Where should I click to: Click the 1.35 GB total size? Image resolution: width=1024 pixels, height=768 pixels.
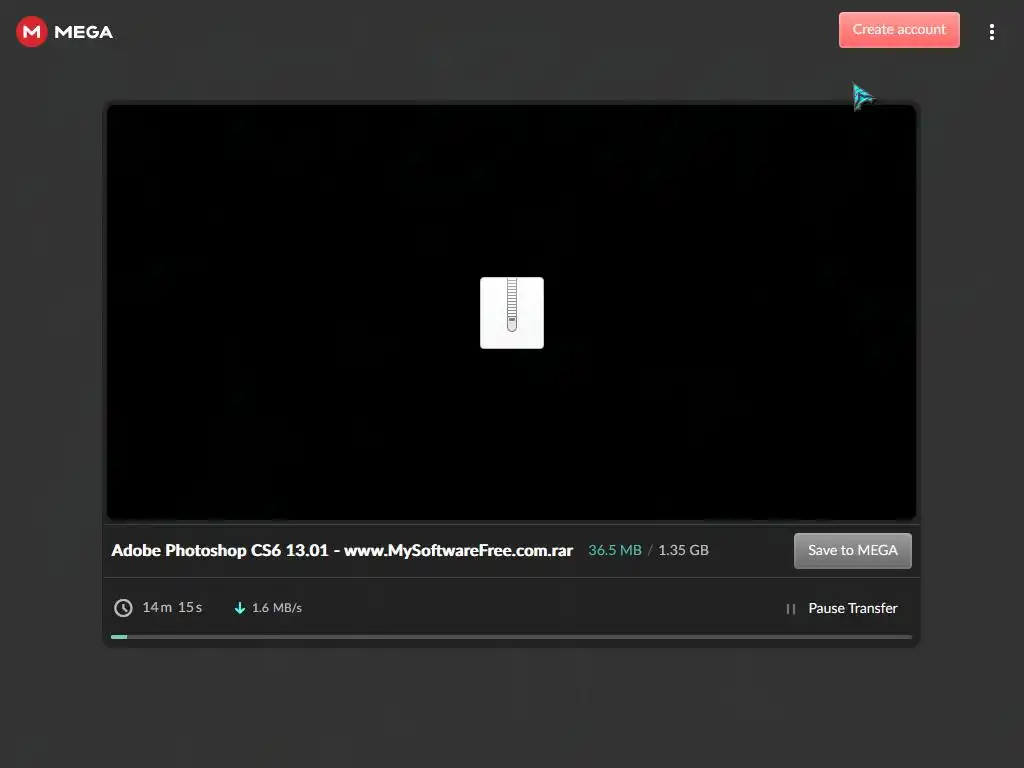(683, 551)
